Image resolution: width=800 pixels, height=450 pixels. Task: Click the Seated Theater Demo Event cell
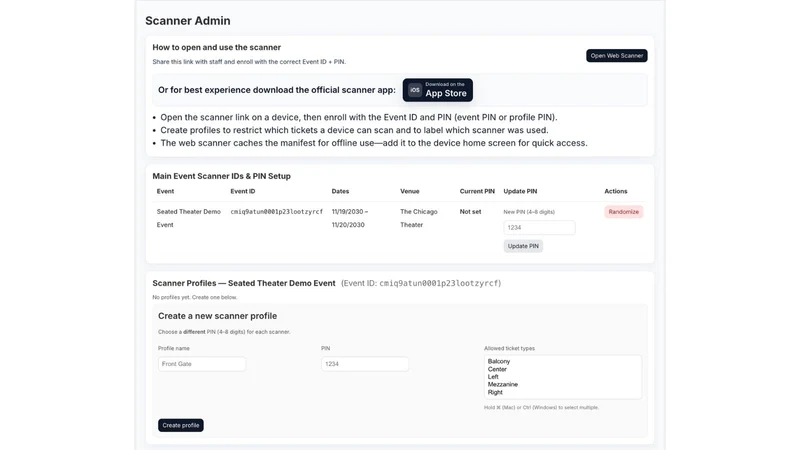(189, 218)
